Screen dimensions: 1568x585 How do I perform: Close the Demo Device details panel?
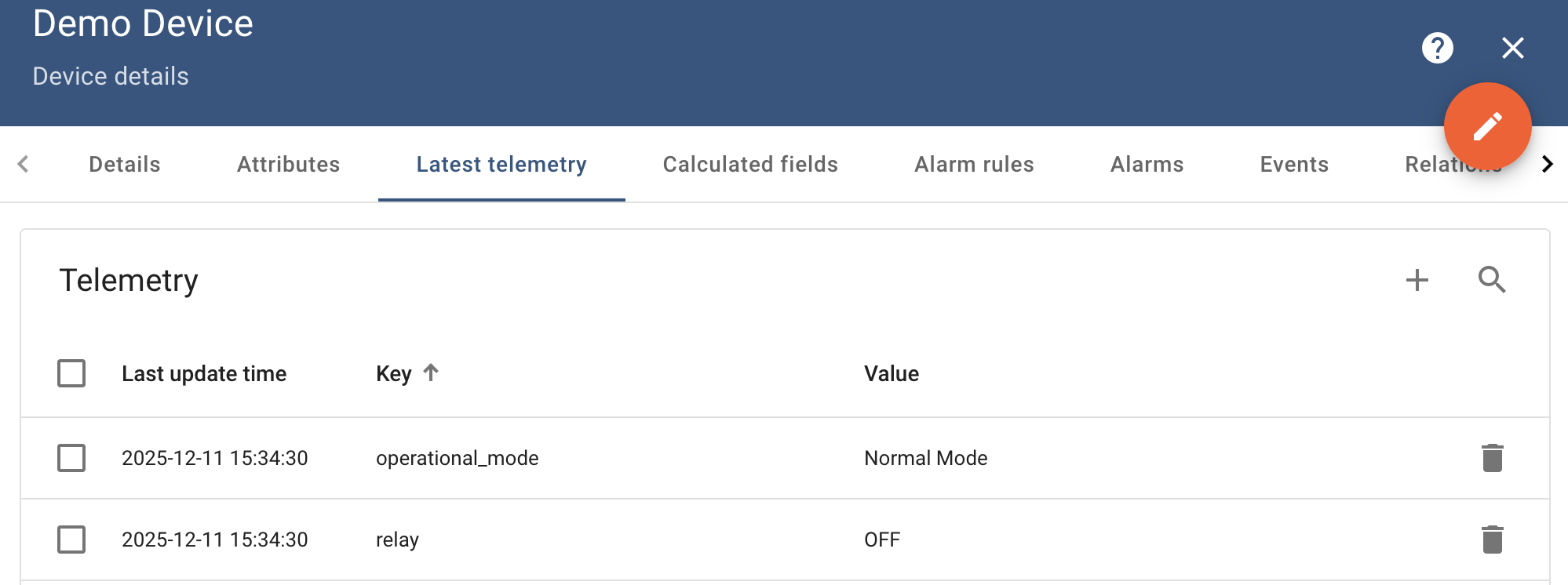[1512, 48]
